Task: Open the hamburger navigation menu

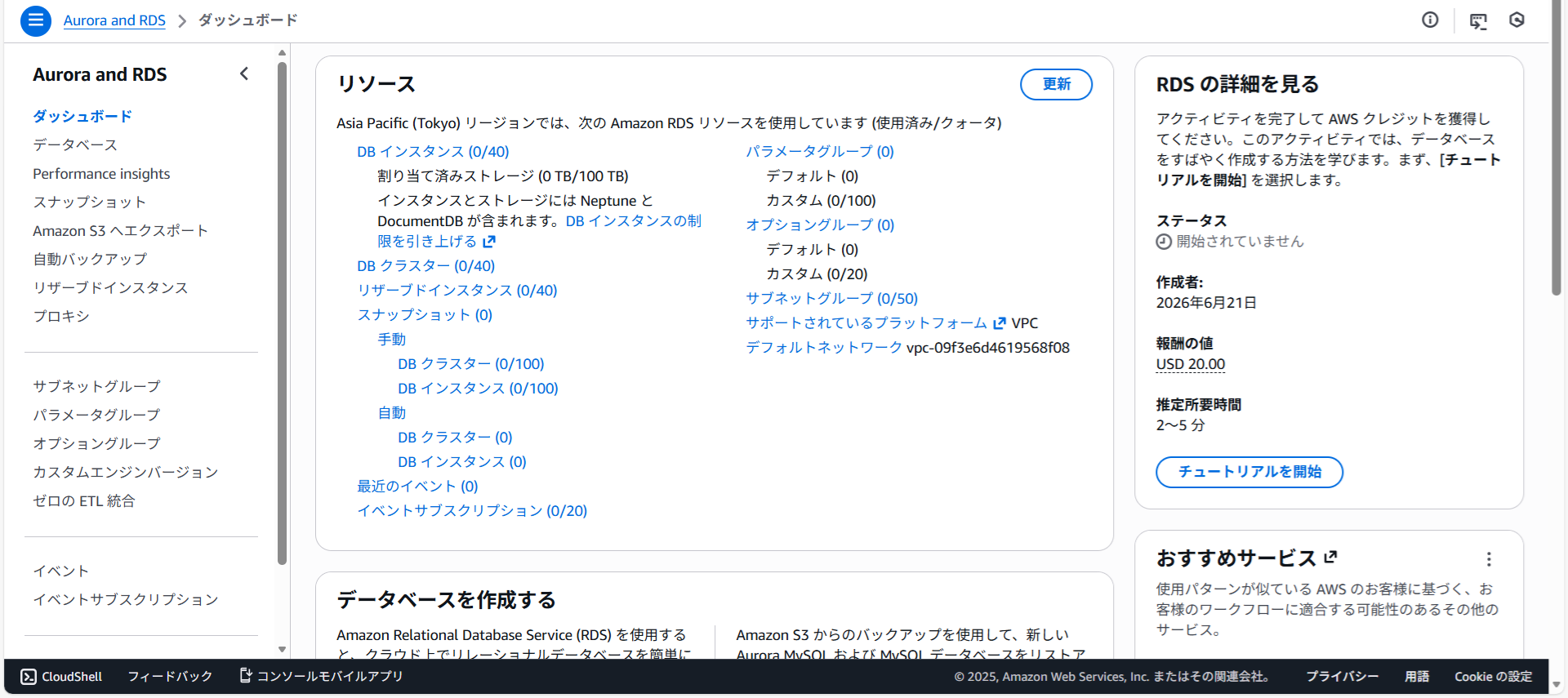Action: 35,20
